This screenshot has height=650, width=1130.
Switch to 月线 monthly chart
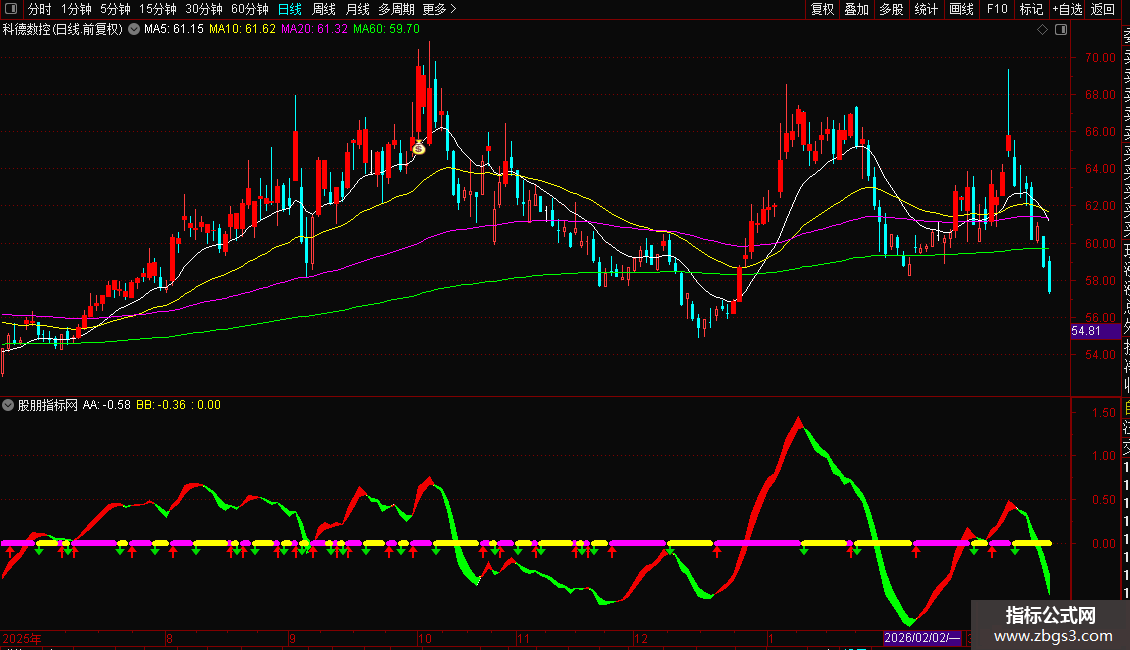357,9
